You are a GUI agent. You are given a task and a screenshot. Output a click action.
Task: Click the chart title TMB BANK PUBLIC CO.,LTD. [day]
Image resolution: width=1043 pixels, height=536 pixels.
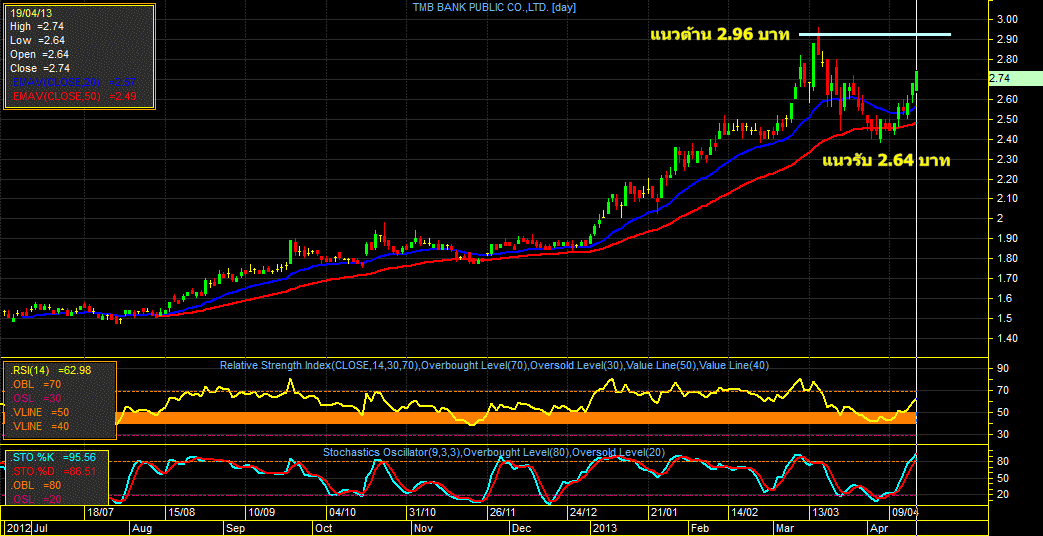tap(494, 7)
